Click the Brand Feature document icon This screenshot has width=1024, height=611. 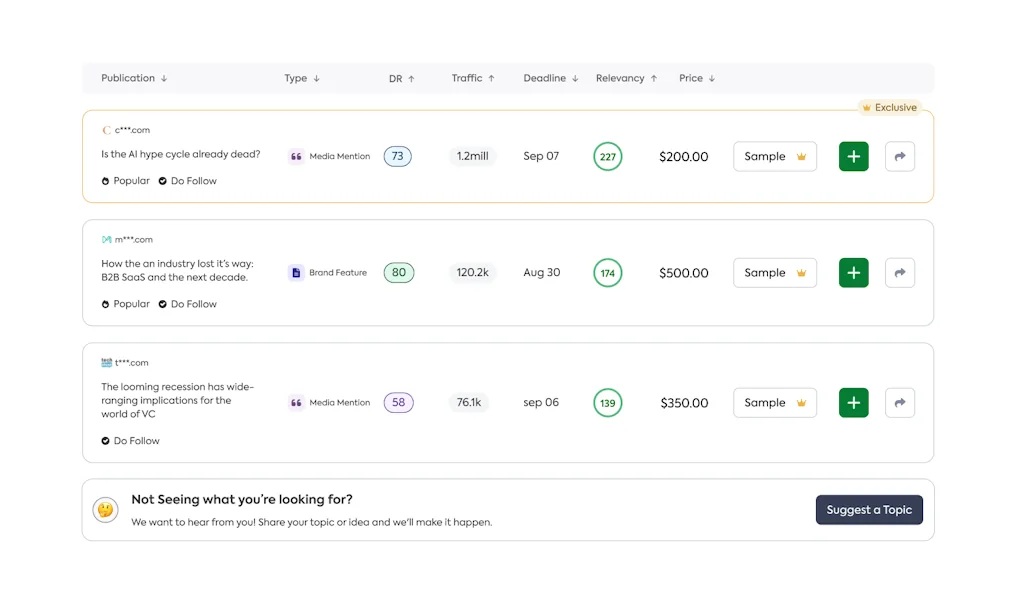tap(294, 272)
